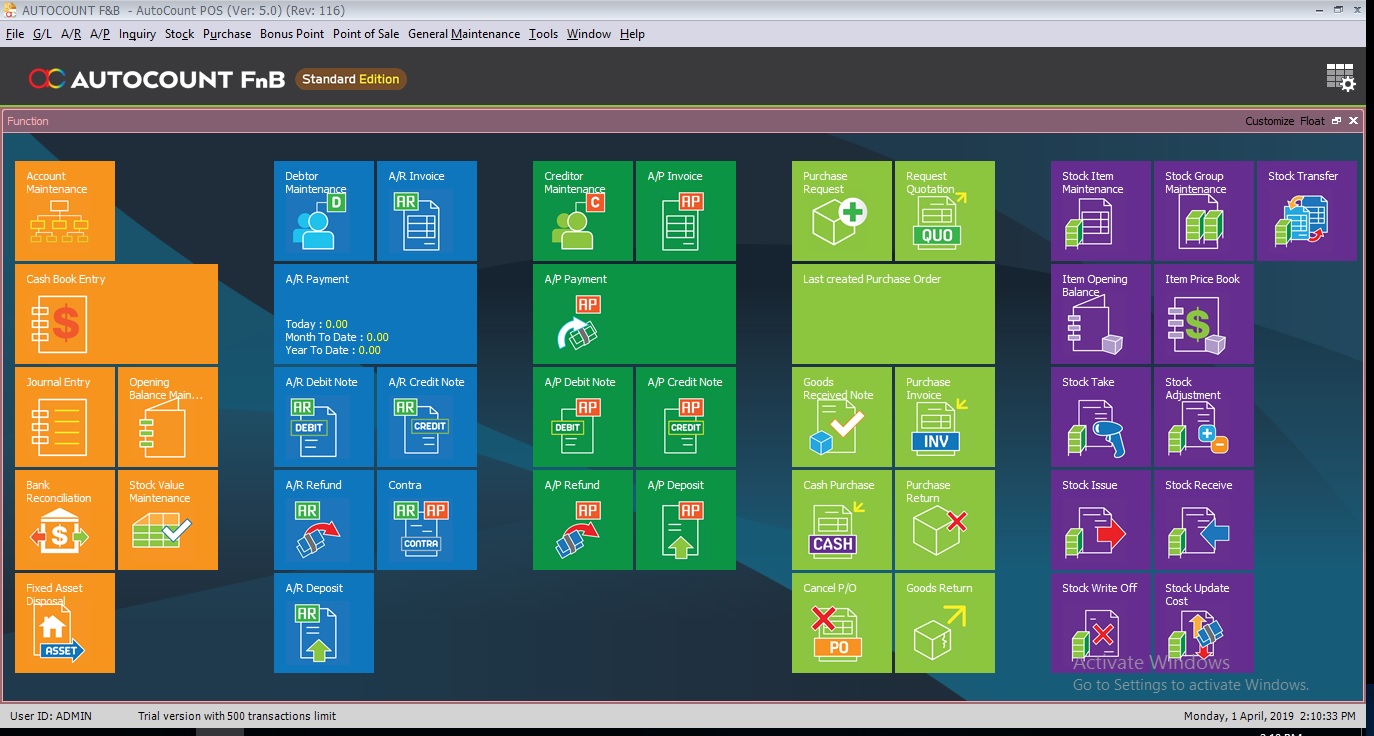
Task: Open the General Maintenance menu
Action: click(464, 34)
